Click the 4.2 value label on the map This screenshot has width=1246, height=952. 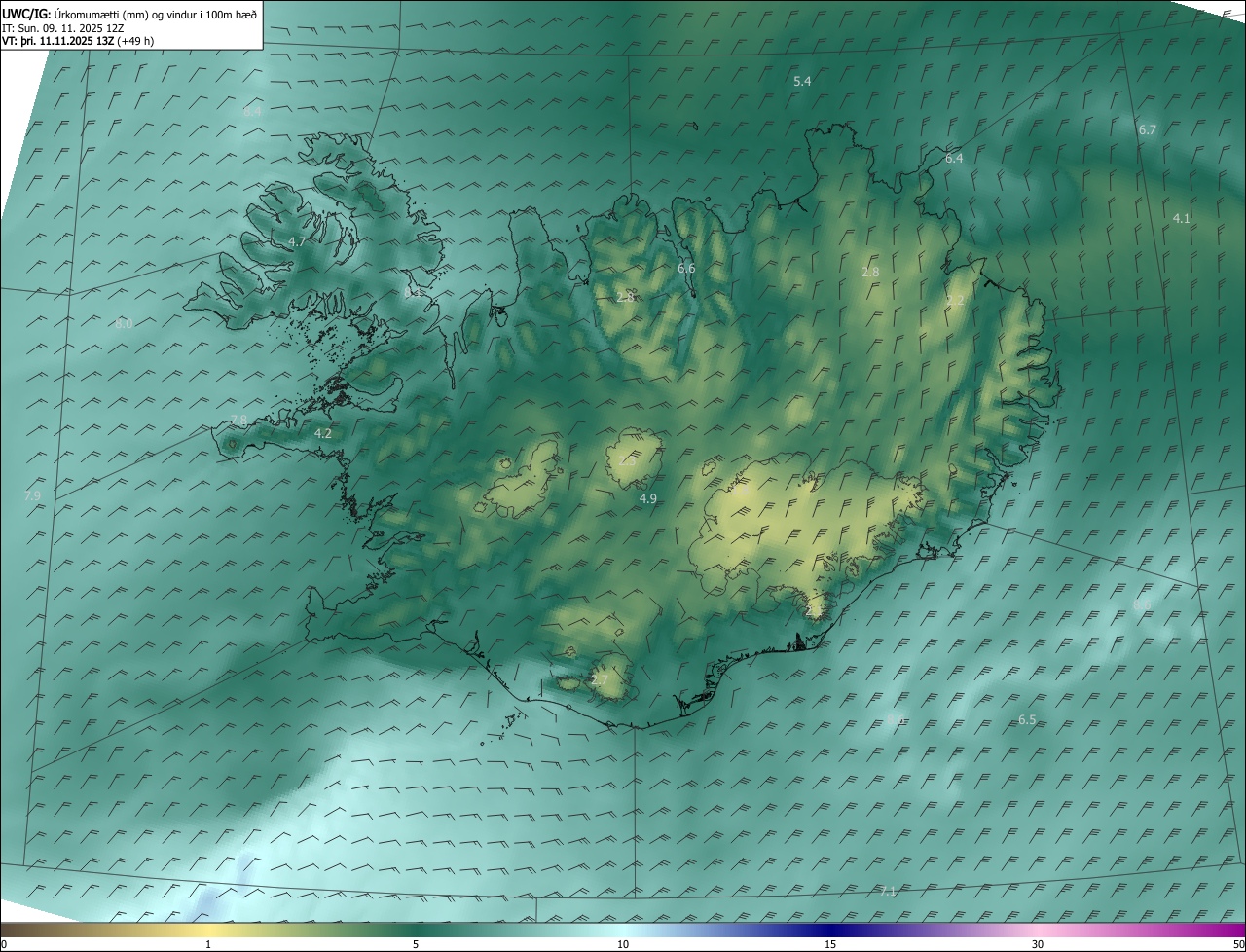(x=323, y=433)
